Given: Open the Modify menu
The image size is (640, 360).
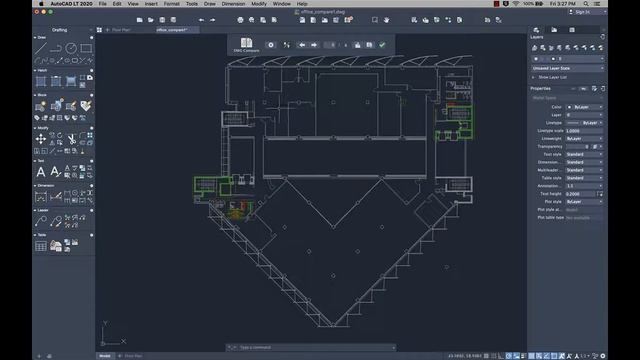Looking at the screenshot, I should click(x=259, y=4).
